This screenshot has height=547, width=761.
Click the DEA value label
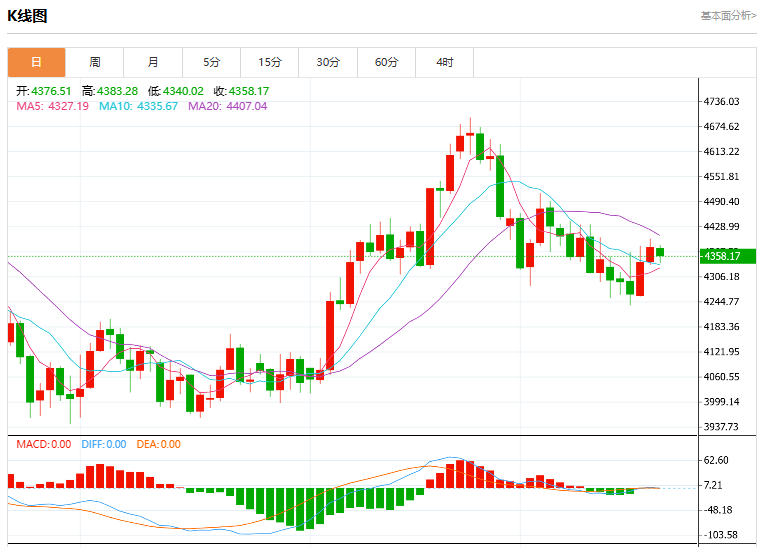pyautogui.click(x=159, y=444)
